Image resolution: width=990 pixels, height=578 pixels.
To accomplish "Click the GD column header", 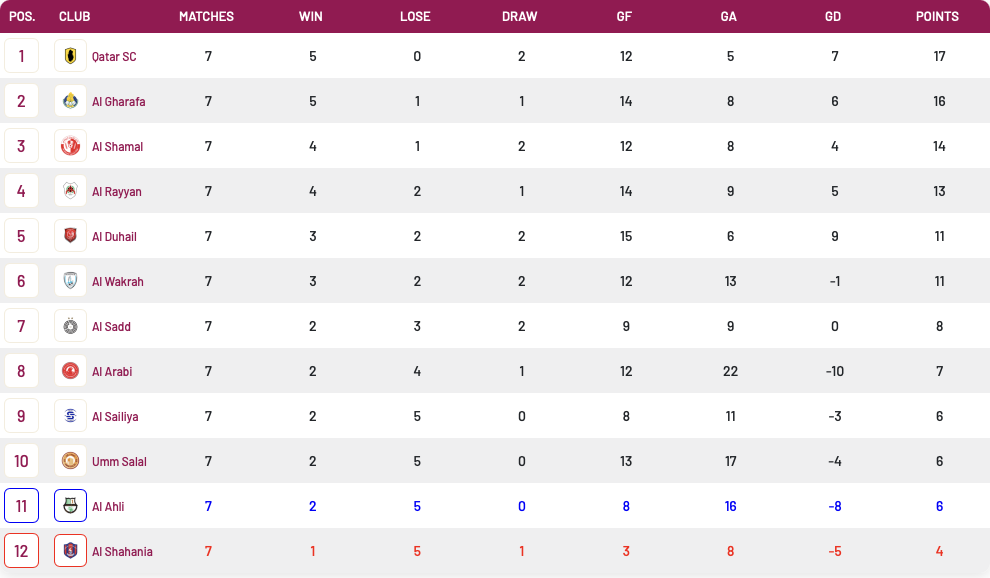I will pos(833,16).
